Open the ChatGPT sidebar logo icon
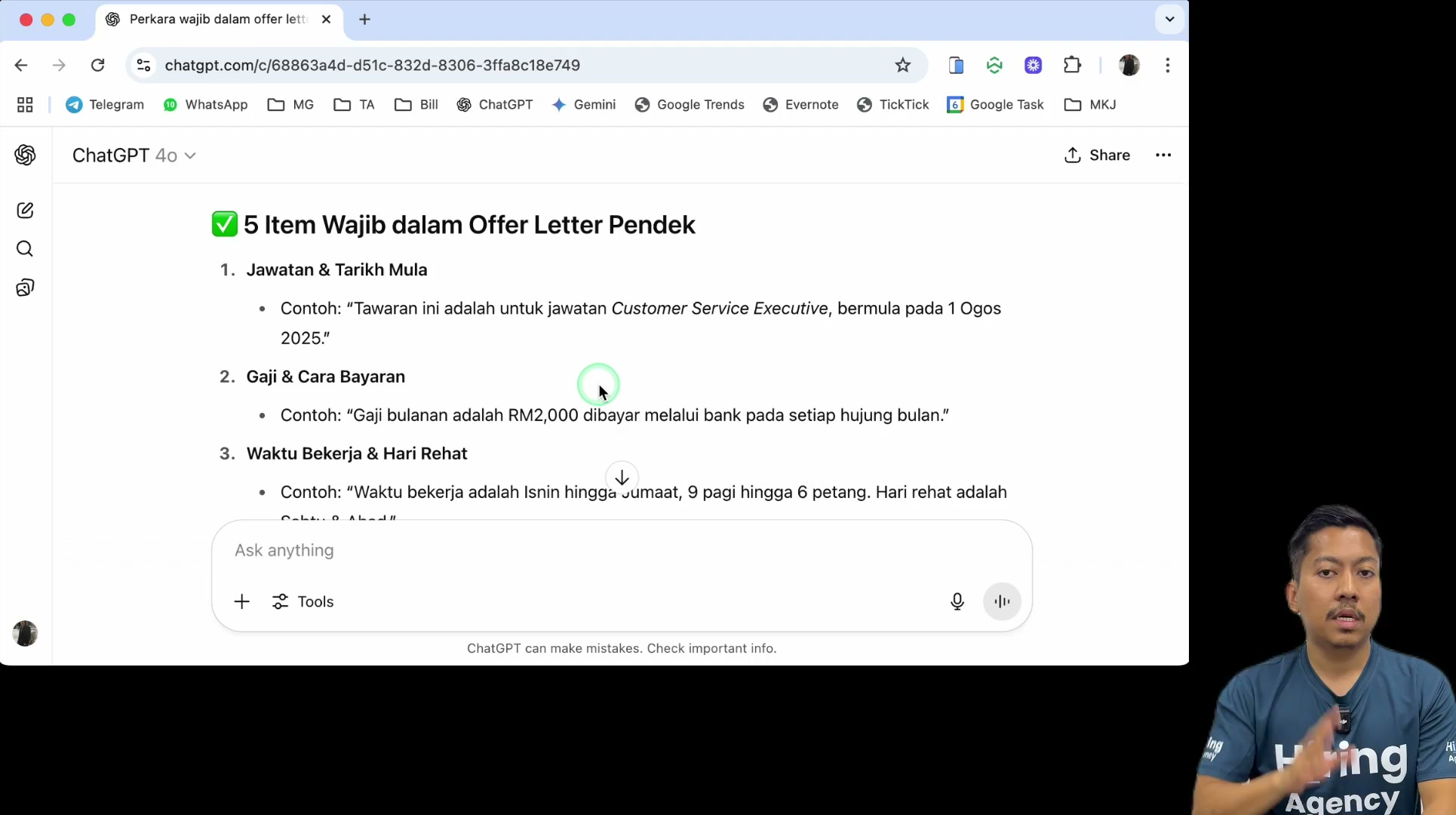The height and width of the screenshot is (815, 1456). 25,155
